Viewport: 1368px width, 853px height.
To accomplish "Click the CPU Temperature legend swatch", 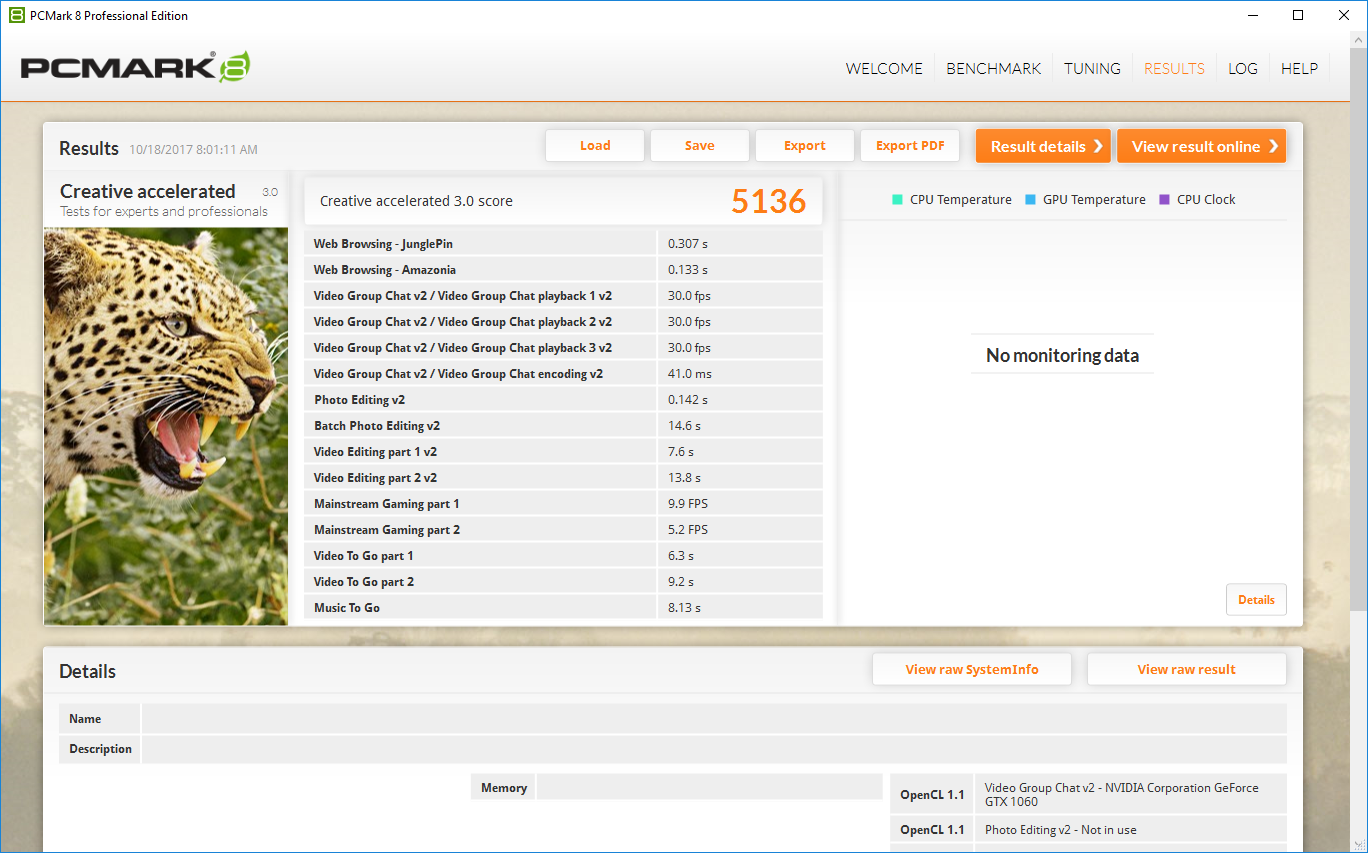I will (897, 200).
